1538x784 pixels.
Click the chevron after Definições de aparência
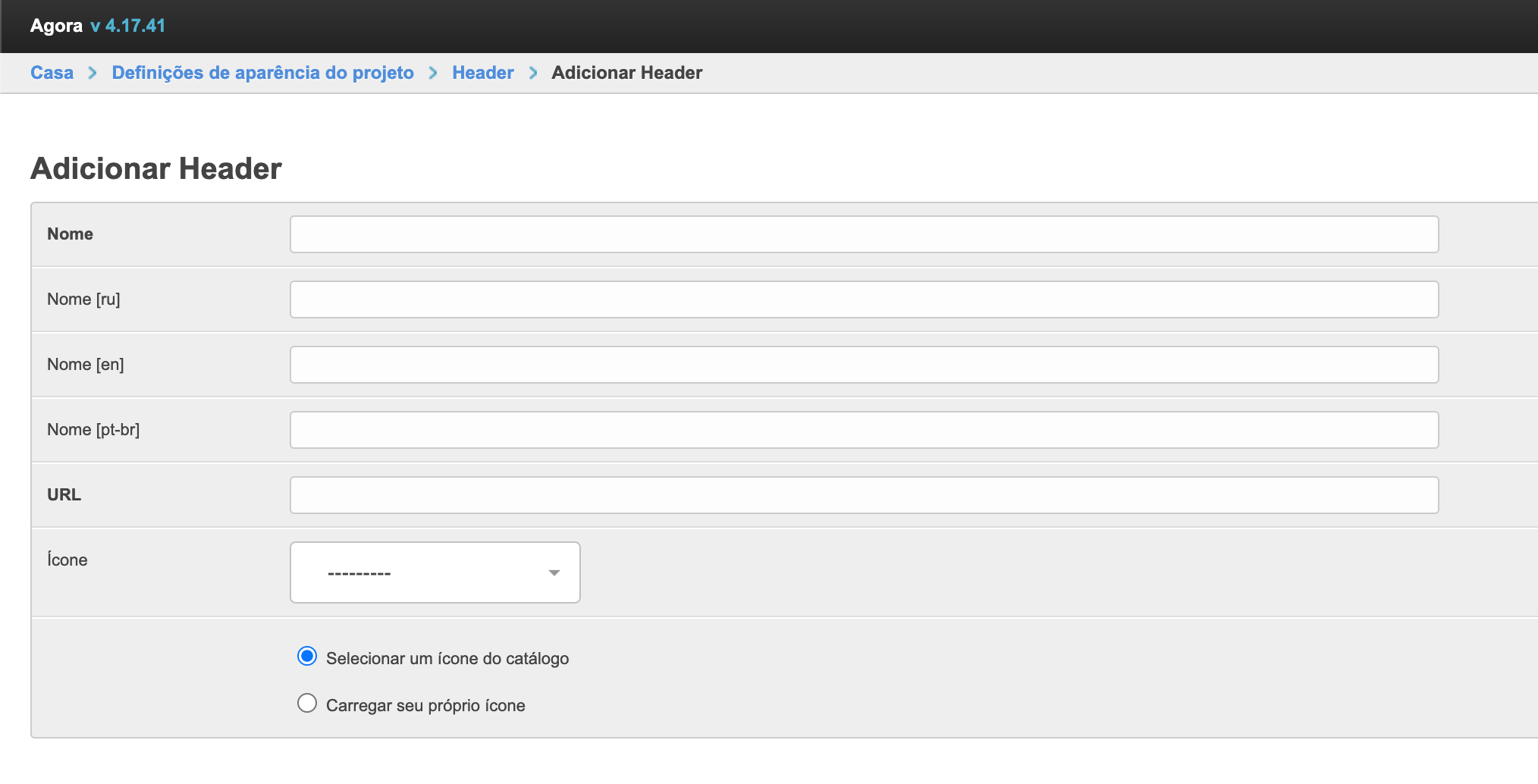pyautogui.click(x=433, y=73)
